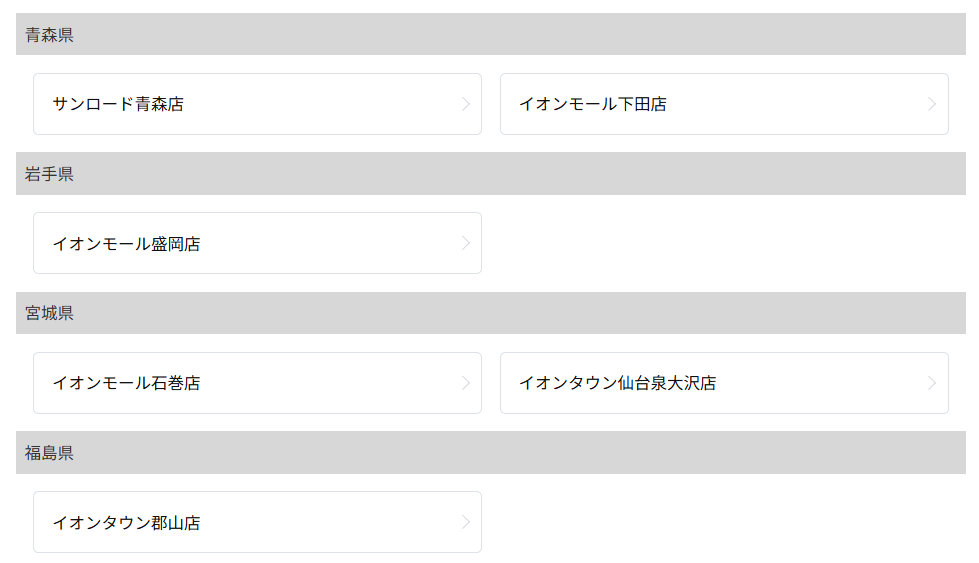Viewport: 979px width, 563px height.
Task: Click the only store card under 福島県
Action: 257,522
